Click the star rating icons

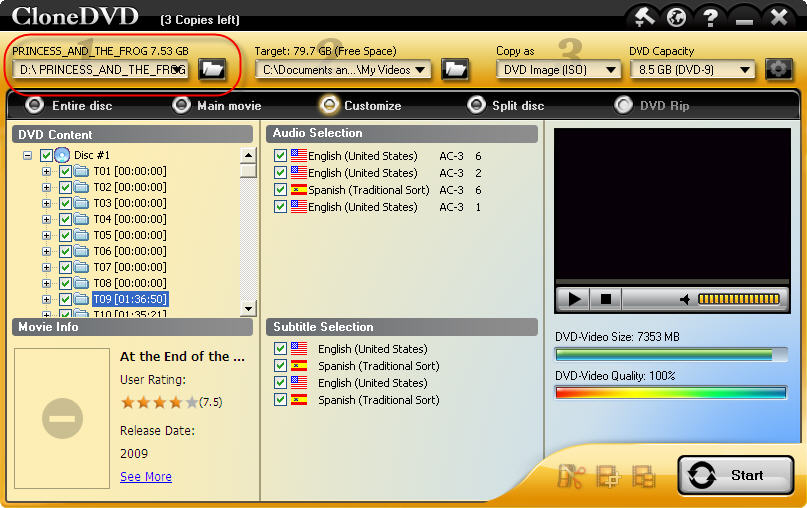(159, 402)
